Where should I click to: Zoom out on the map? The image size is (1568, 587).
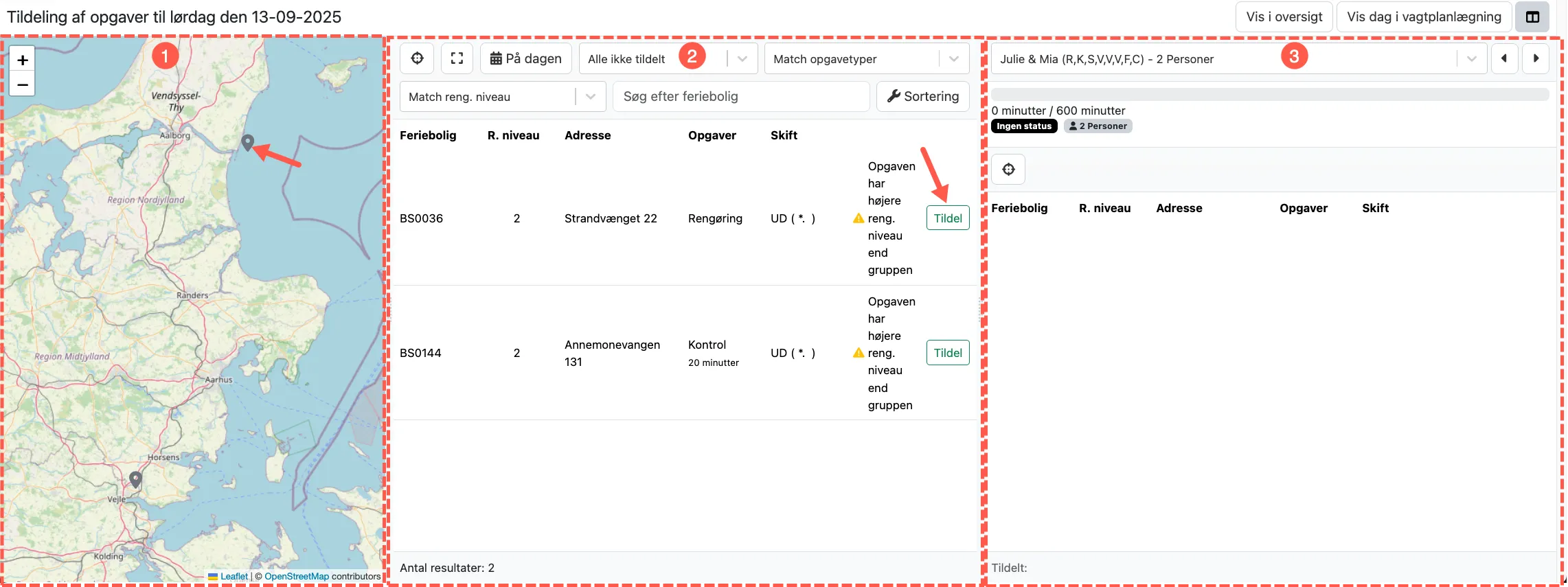[x=22, y=84]
